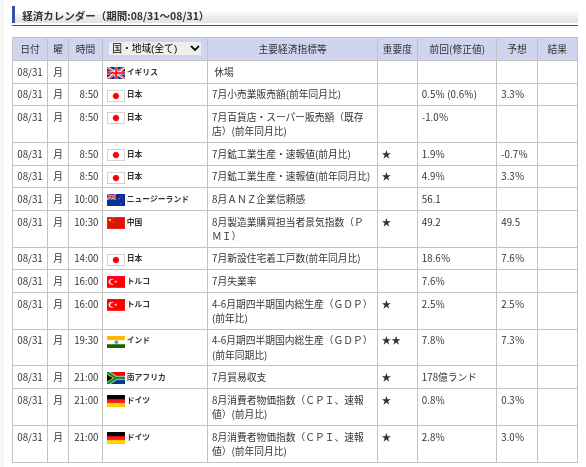Screen dimensions: 586x467
Task: Click 8月ＡＮＺ企業信頼感 indicator text
Action: click(259, 199)
